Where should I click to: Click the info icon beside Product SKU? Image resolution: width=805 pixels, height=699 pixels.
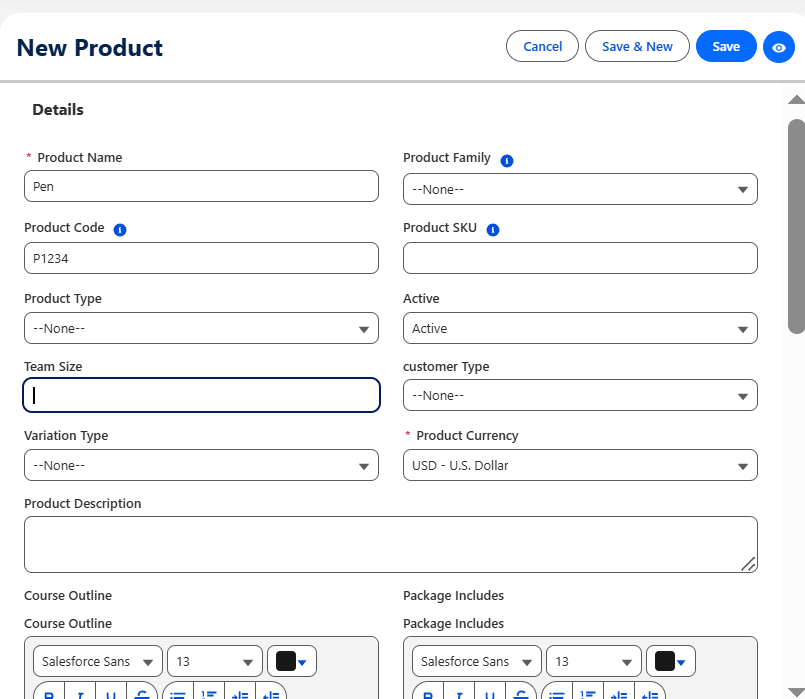493,230
